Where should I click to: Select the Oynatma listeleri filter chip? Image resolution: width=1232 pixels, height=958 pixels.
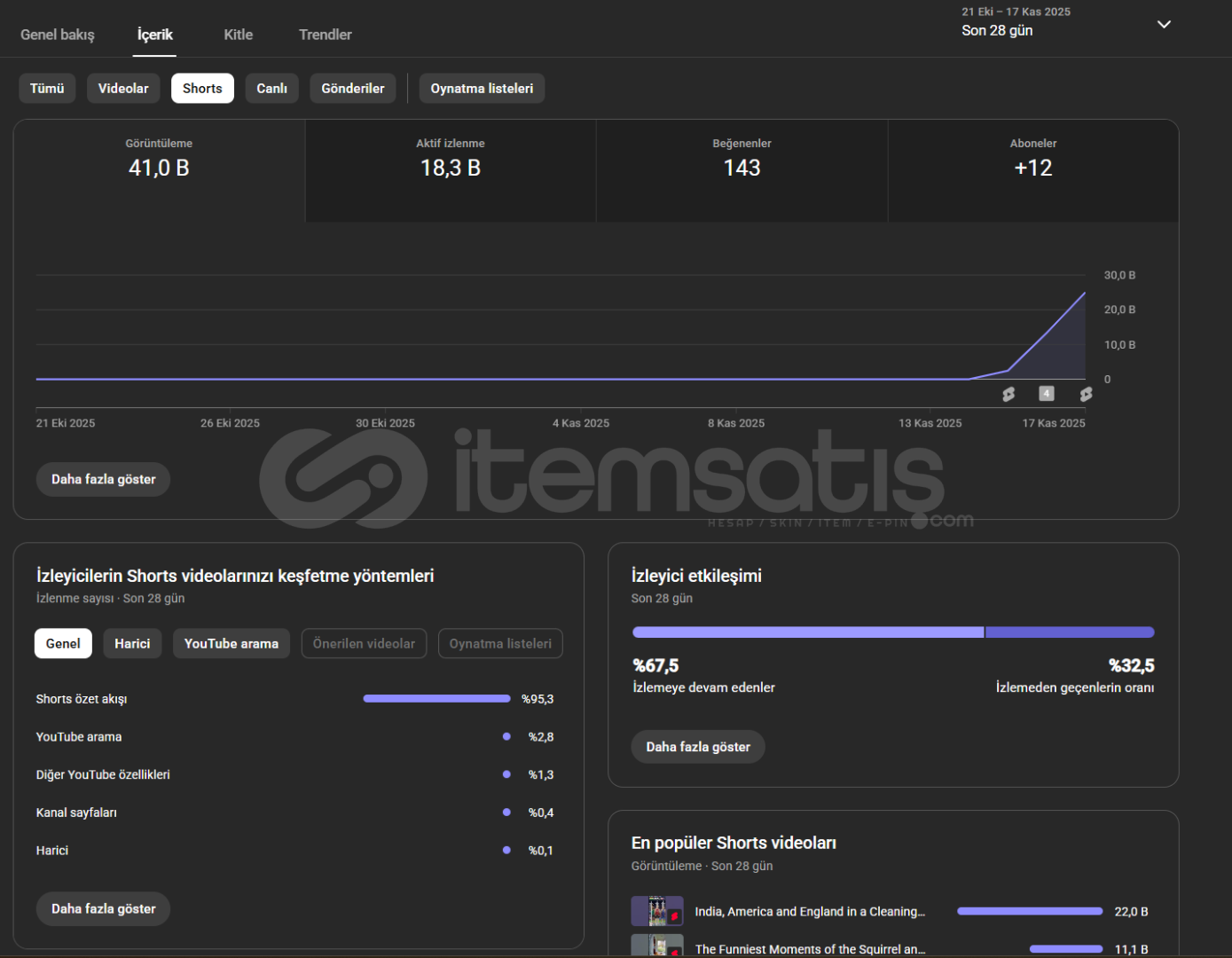[482, 89]
